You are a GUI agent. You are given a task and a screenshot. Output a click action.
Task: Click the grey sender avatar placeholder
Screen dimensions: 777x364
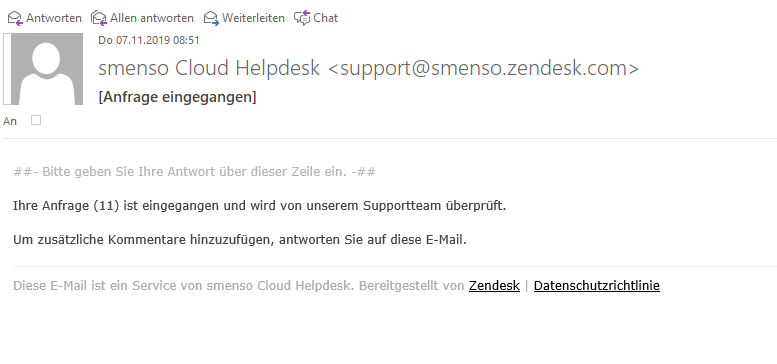[x=47, y=69]
